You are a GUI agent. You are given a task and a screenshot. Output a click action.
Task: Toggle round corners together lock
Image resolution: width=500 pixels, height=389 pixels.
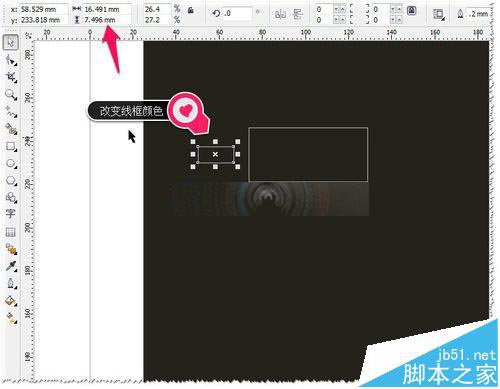pyautogui.click(x=412, y=11)
